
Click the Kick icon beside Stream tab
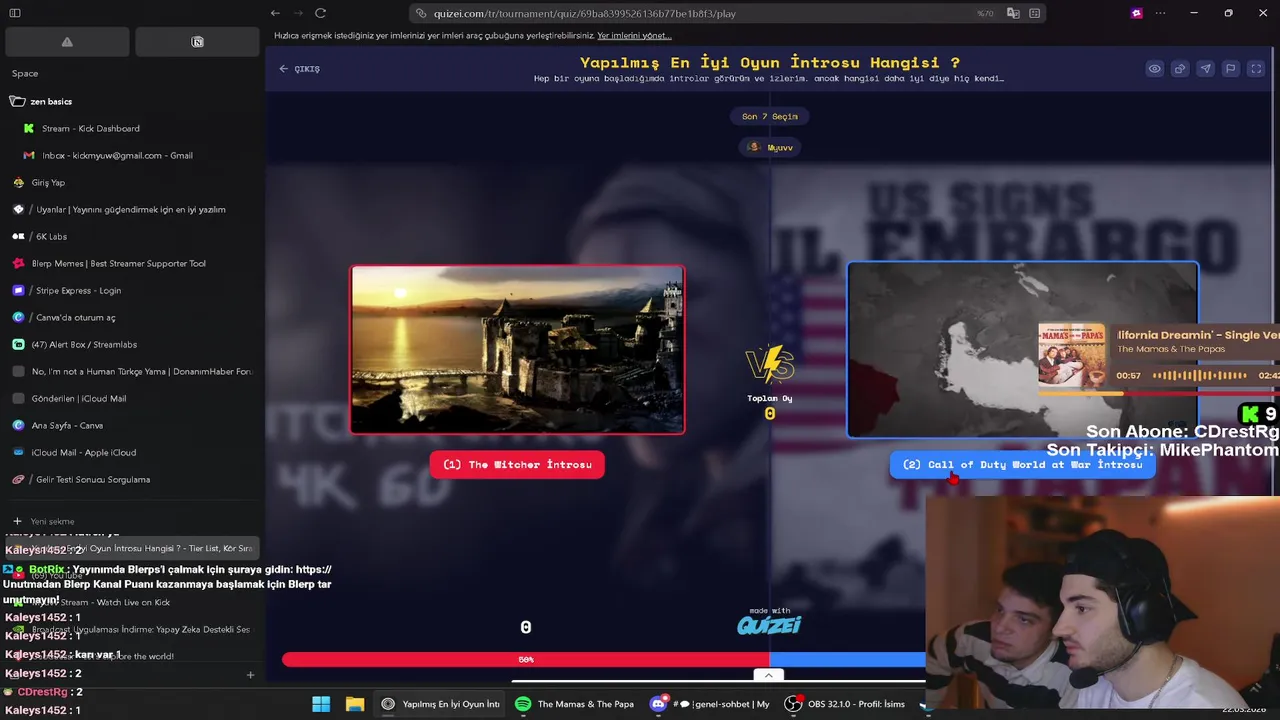(29, 128)
